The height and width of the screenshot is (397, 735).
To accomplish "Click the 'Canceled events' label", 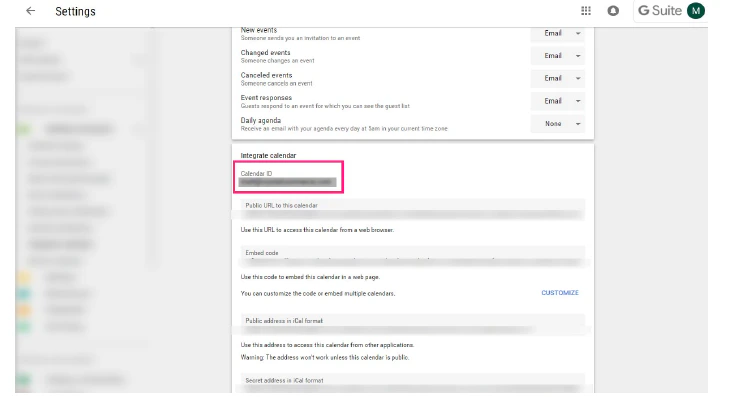I will pyautogui.click(x=266, y=75).
